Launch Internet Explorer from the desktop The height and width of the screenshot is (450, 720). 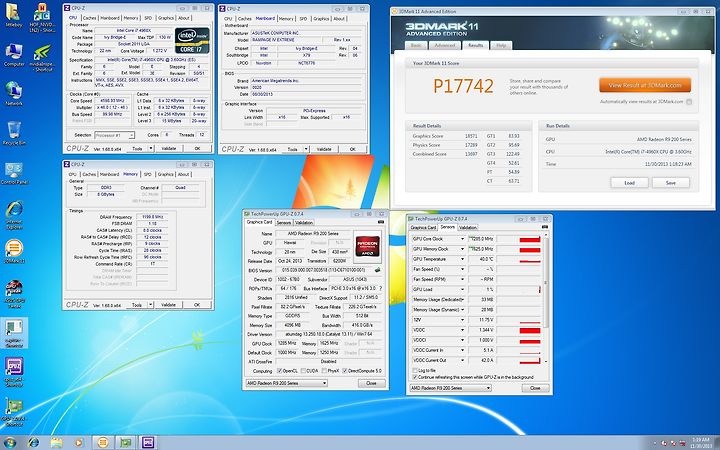(x=14, y=215)
